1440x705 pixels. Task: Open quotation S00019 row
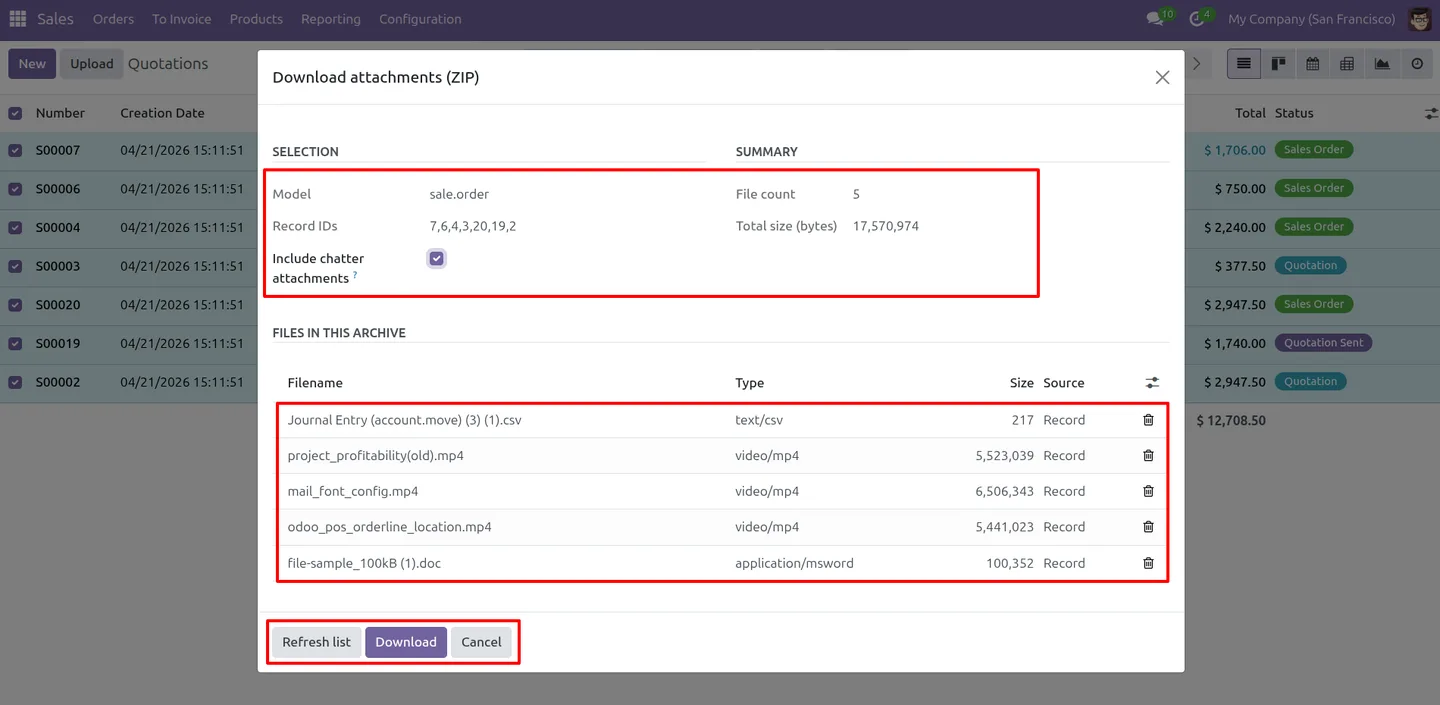click(58, 344)
